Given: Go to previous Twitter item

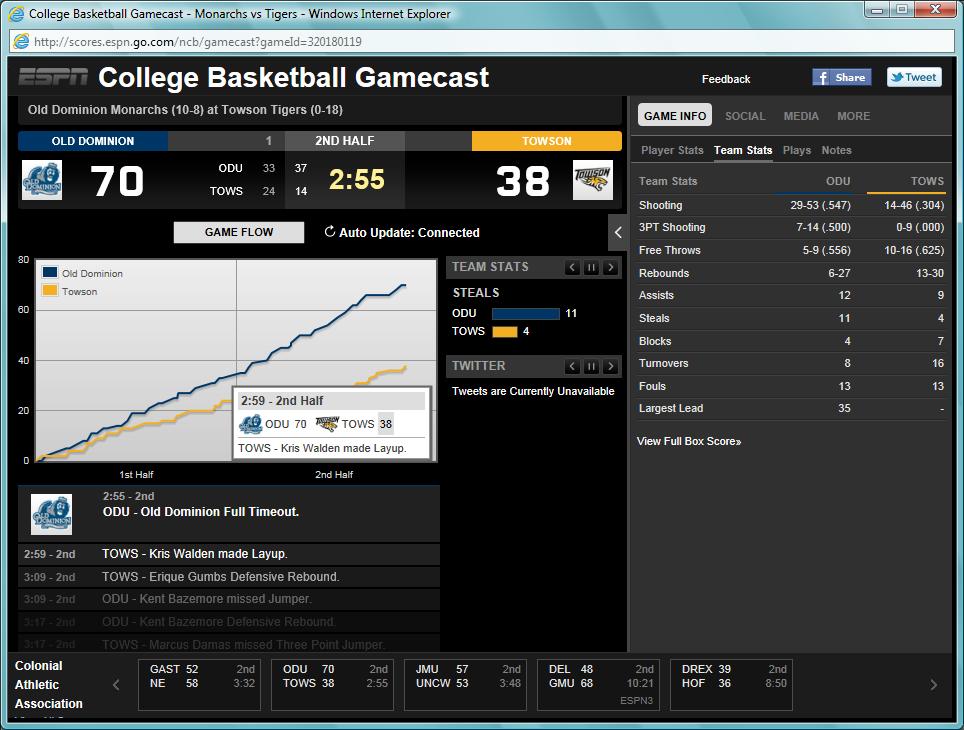Looking at the screenshot, I should [572, 367].
